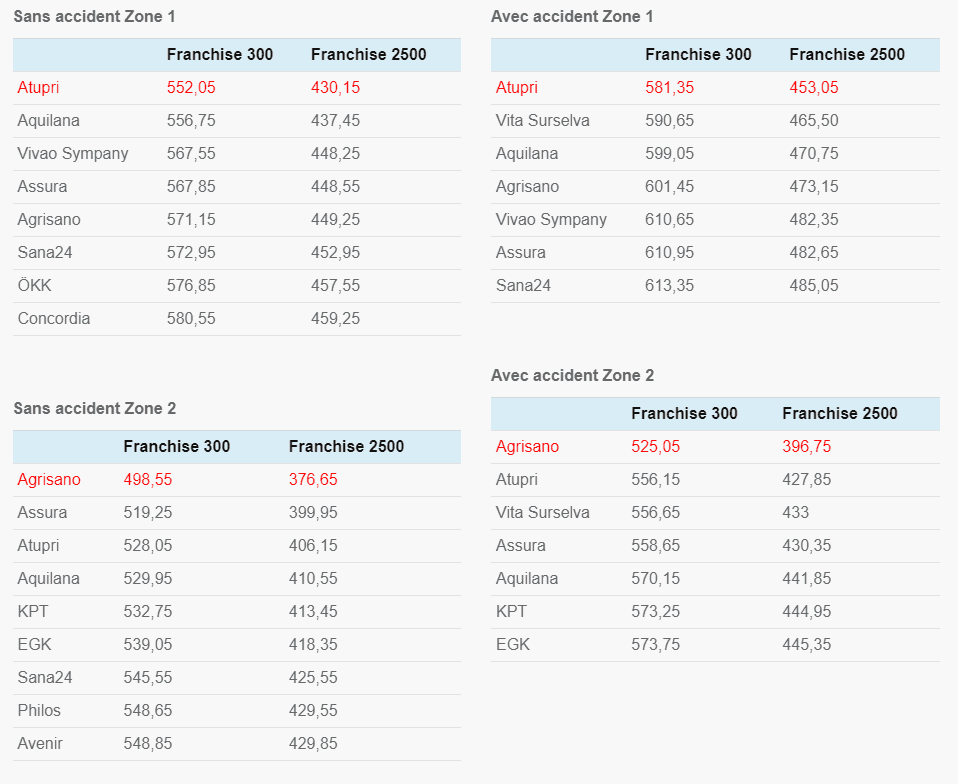Select the value "556,15"
The width and height of the screenshot is (958, 784).
click(x=656, y=480)
